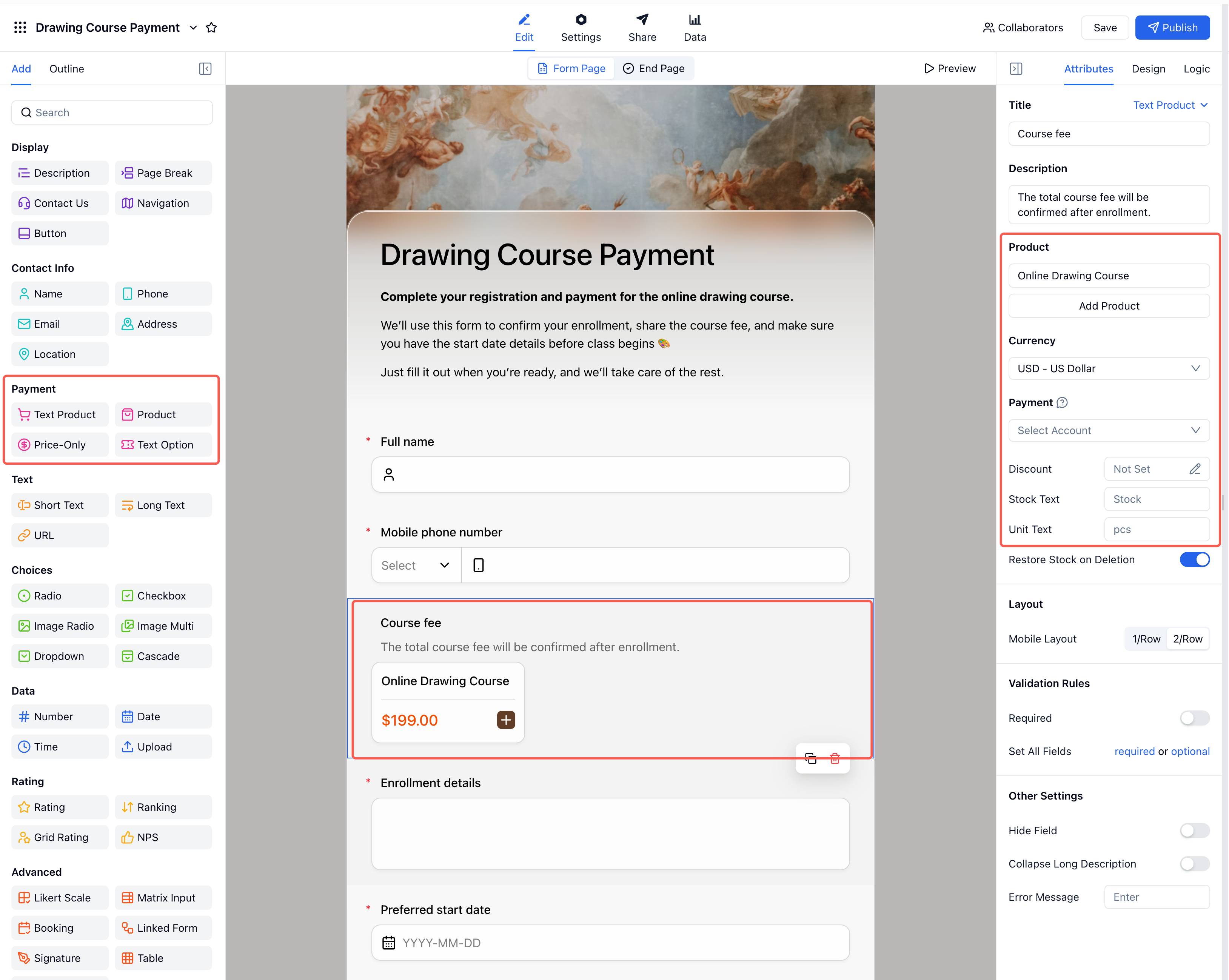Open the Data view
The image size is (1229, 980).
pyautogui.click(x=694, y=27)
